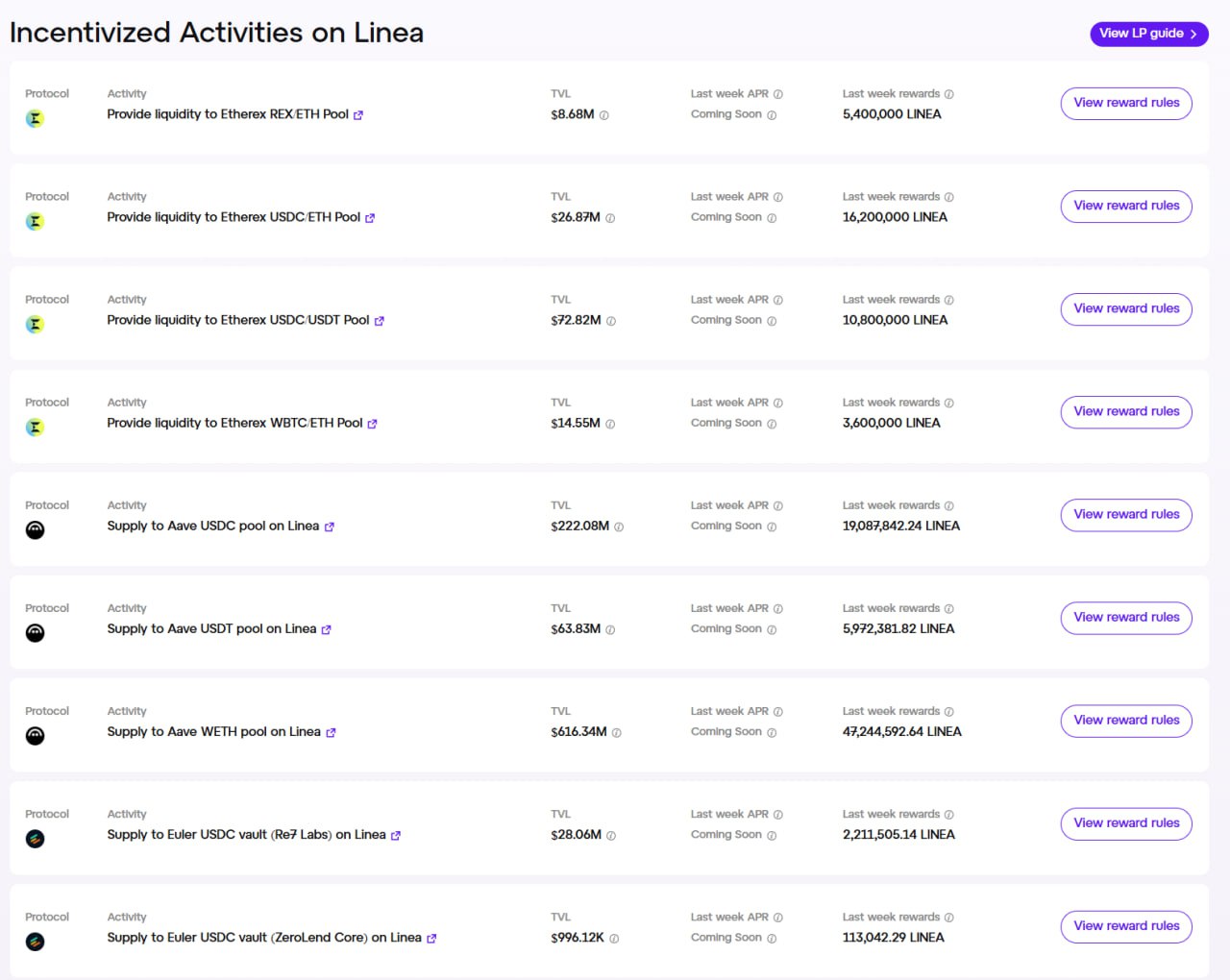Screen dimensions: 1230x980
Task: Open external link icon for Etherex REX/ETH Pool
Action: [358, 115]
